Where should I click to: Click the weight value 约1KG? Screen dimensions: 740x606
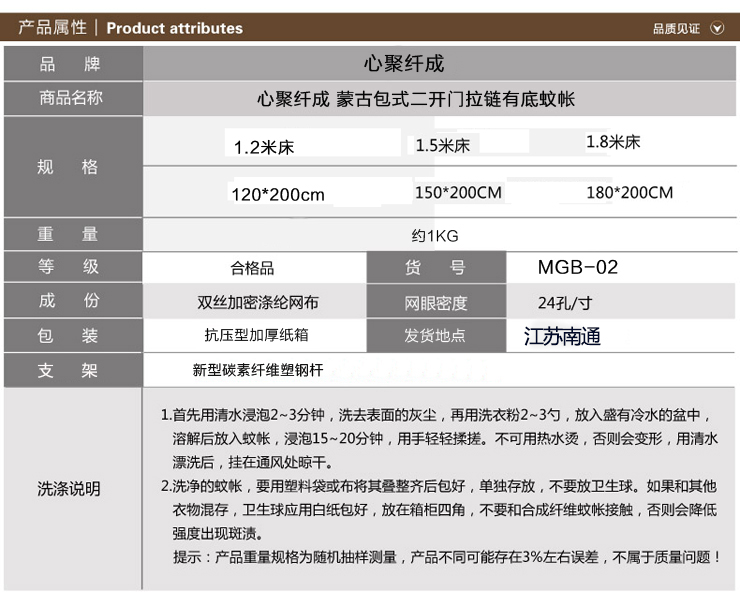pos(435,236)
